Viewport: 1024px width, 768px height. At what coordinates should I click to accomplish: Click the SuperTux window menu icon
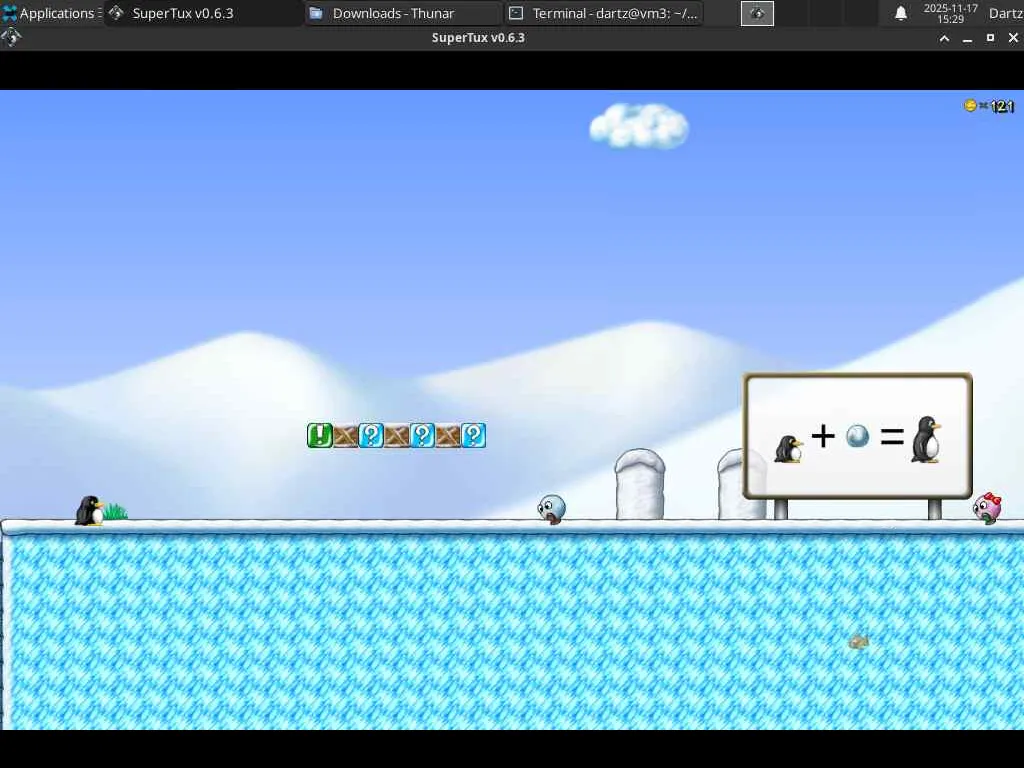tap(11, 38)
